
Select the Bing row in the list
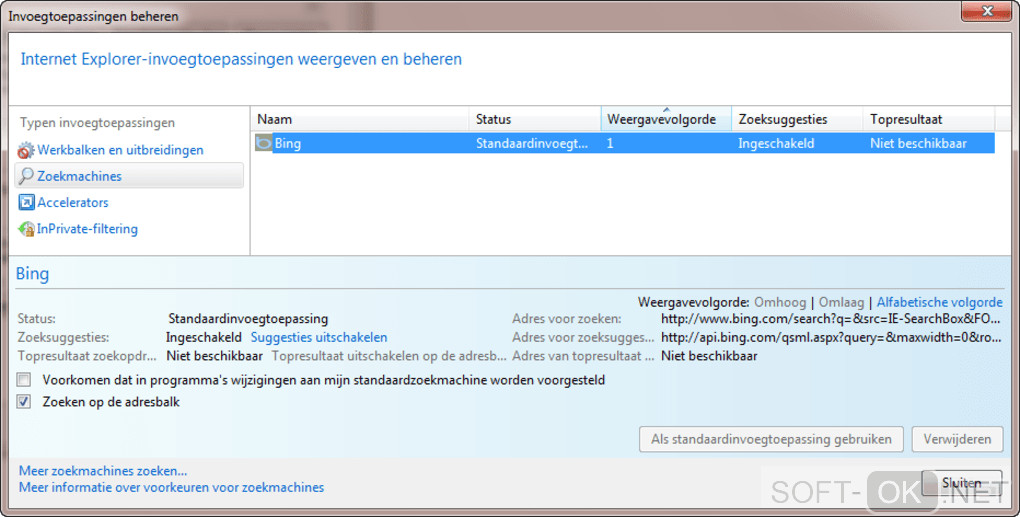tap(623, 143)
